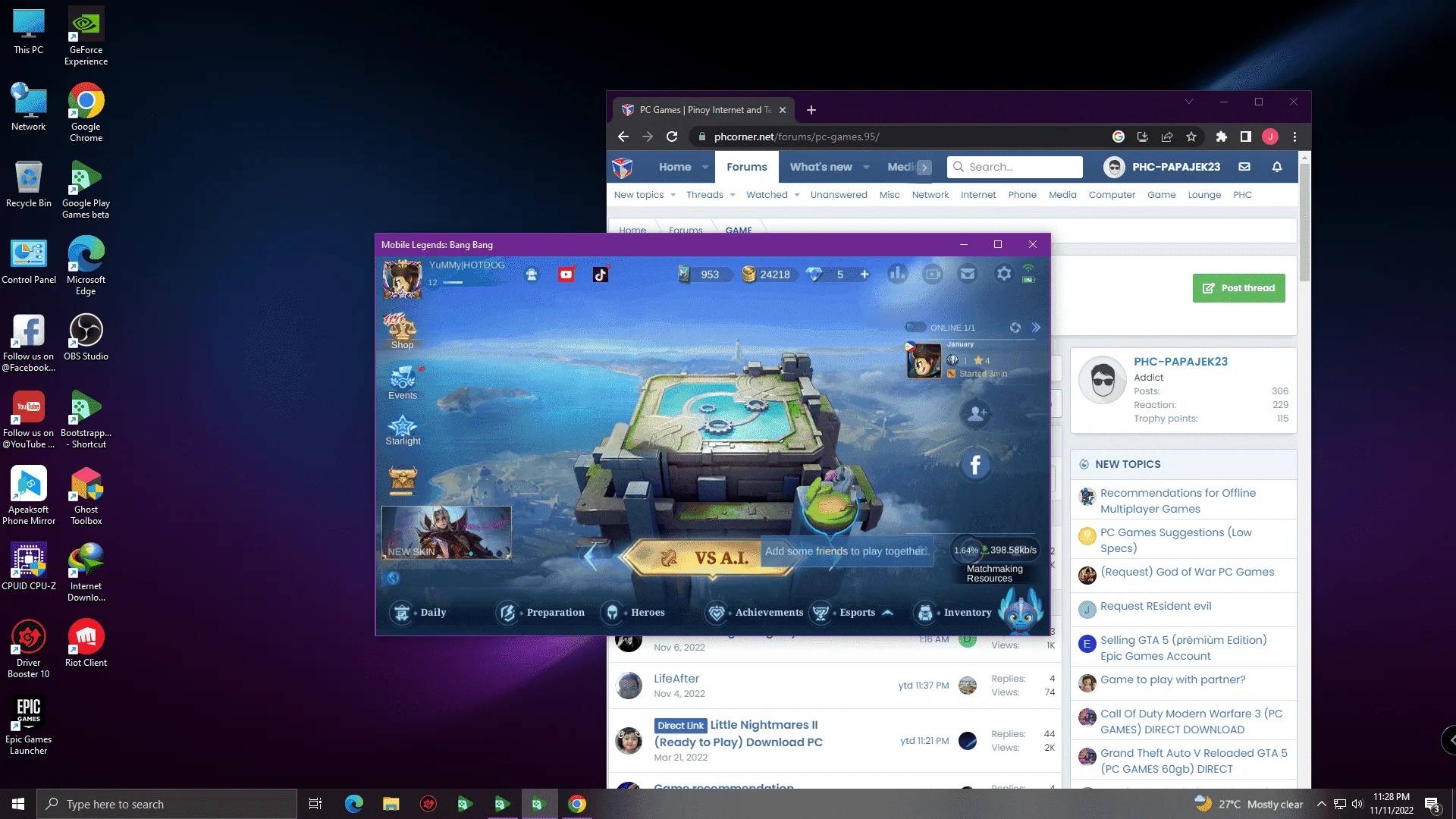Open the What's new dropdown arrow

(x=866, y=168)
